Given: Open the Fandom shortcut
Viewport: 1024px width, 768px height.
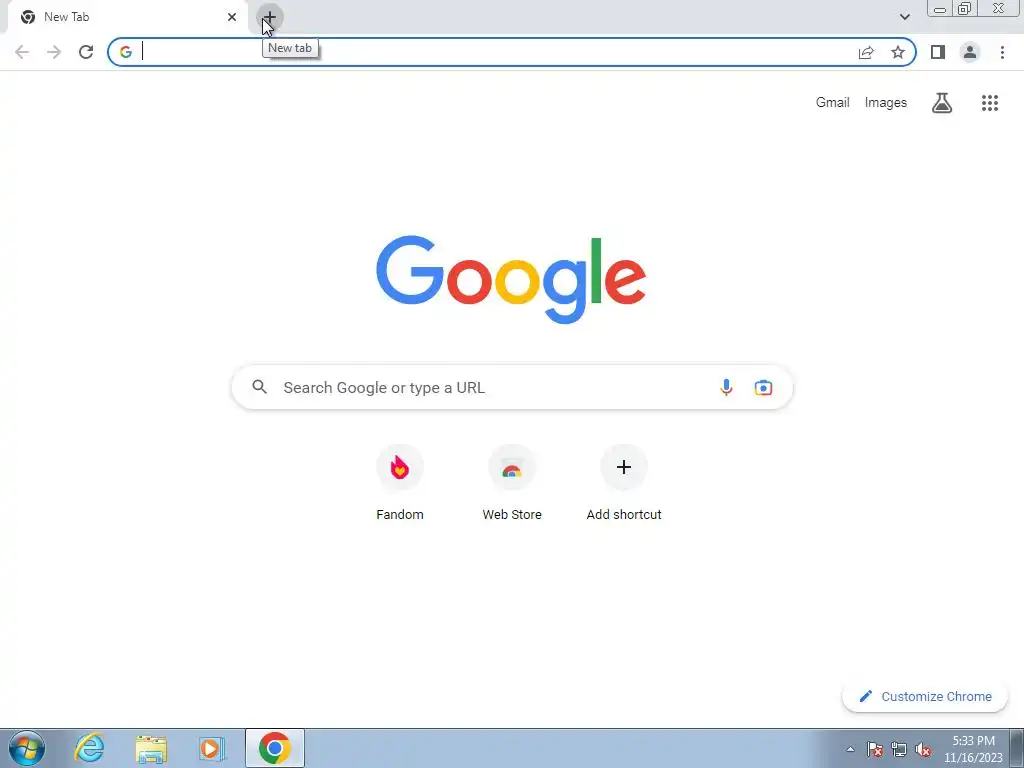Looking at the screenshot, I should (x=400, y=483).
